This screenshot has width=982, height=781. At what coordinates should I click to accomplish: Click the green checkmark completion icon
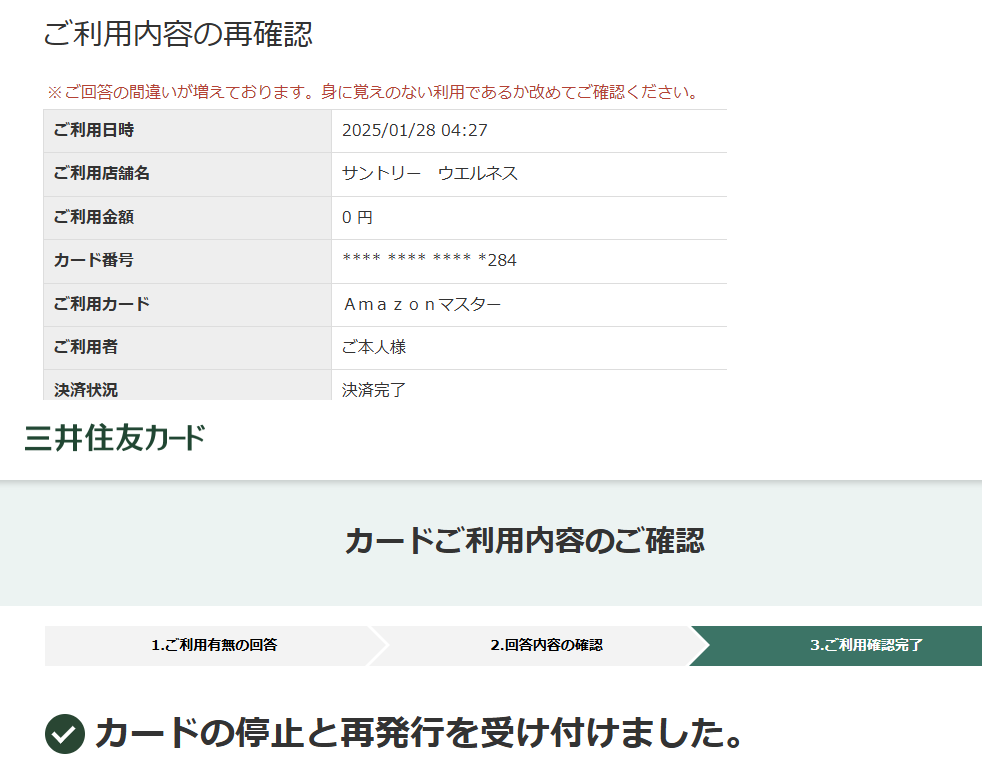[x=65, y=734]
